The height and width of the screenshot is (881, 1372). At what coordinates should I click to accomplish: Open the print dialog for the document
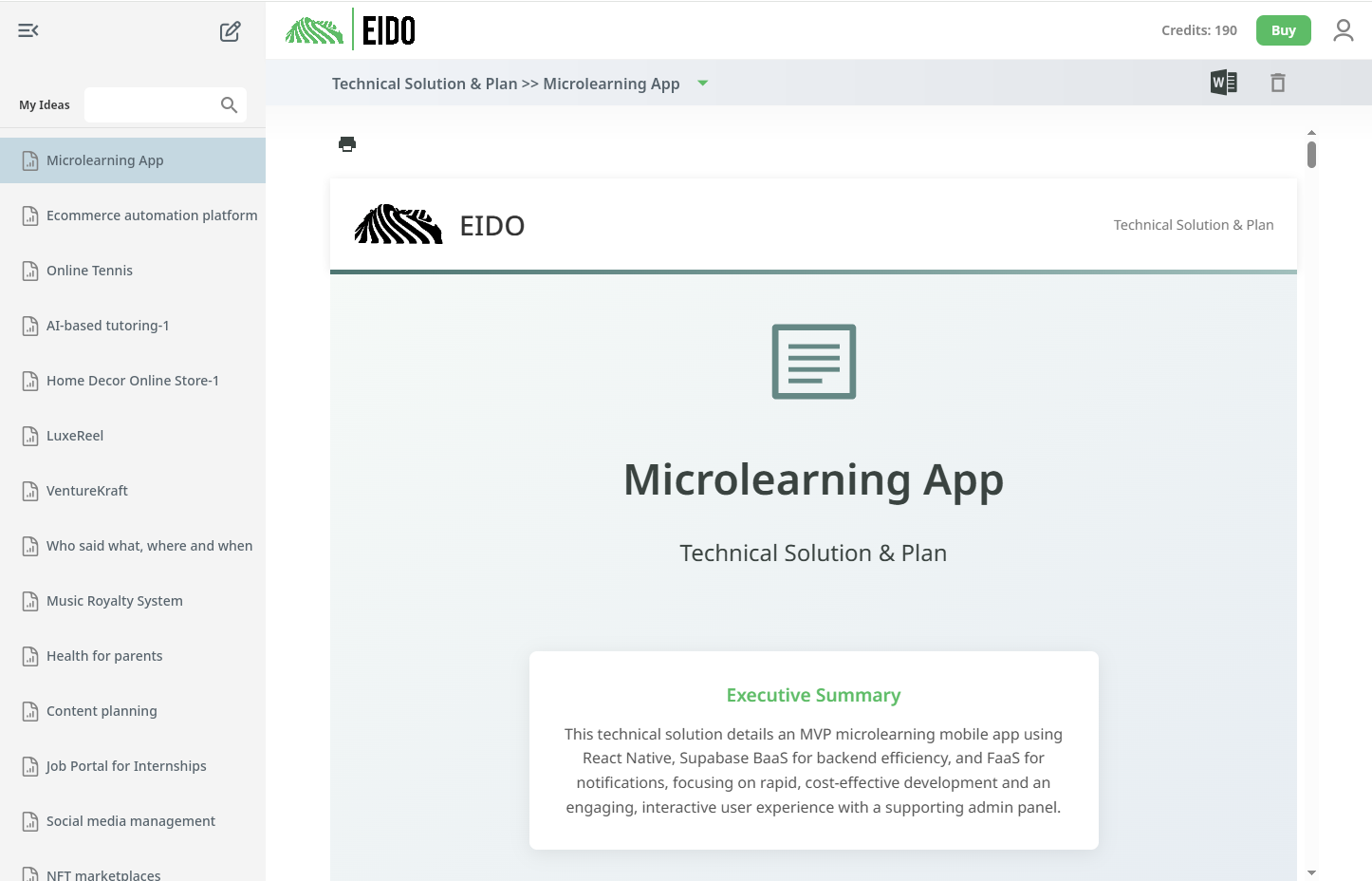[347, 143]
